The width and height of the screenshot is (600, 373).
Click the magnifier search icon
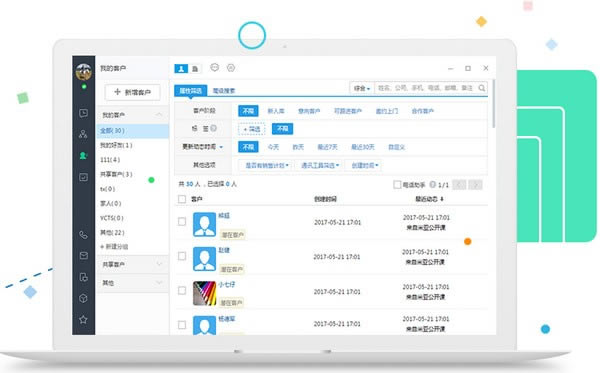482,88
